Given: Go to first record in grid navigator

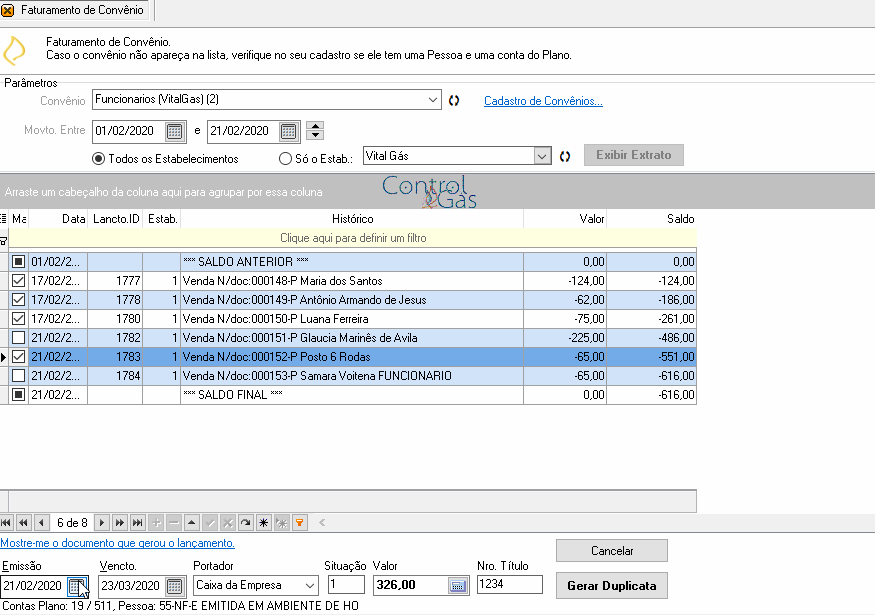Looking at the screenshot, I should point(6,523).
